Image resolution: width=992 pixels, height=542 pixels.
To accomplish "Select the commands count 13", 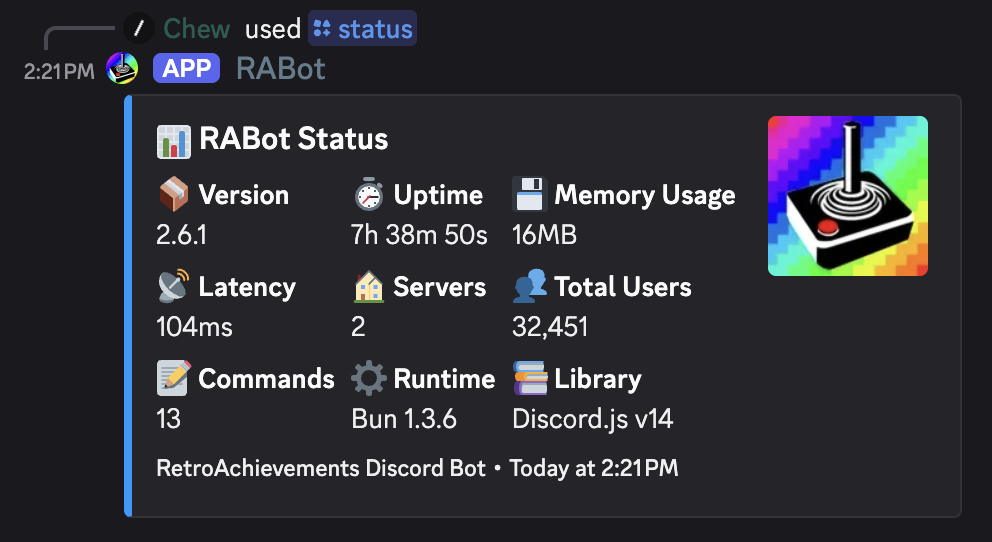I will click(168, 419).
